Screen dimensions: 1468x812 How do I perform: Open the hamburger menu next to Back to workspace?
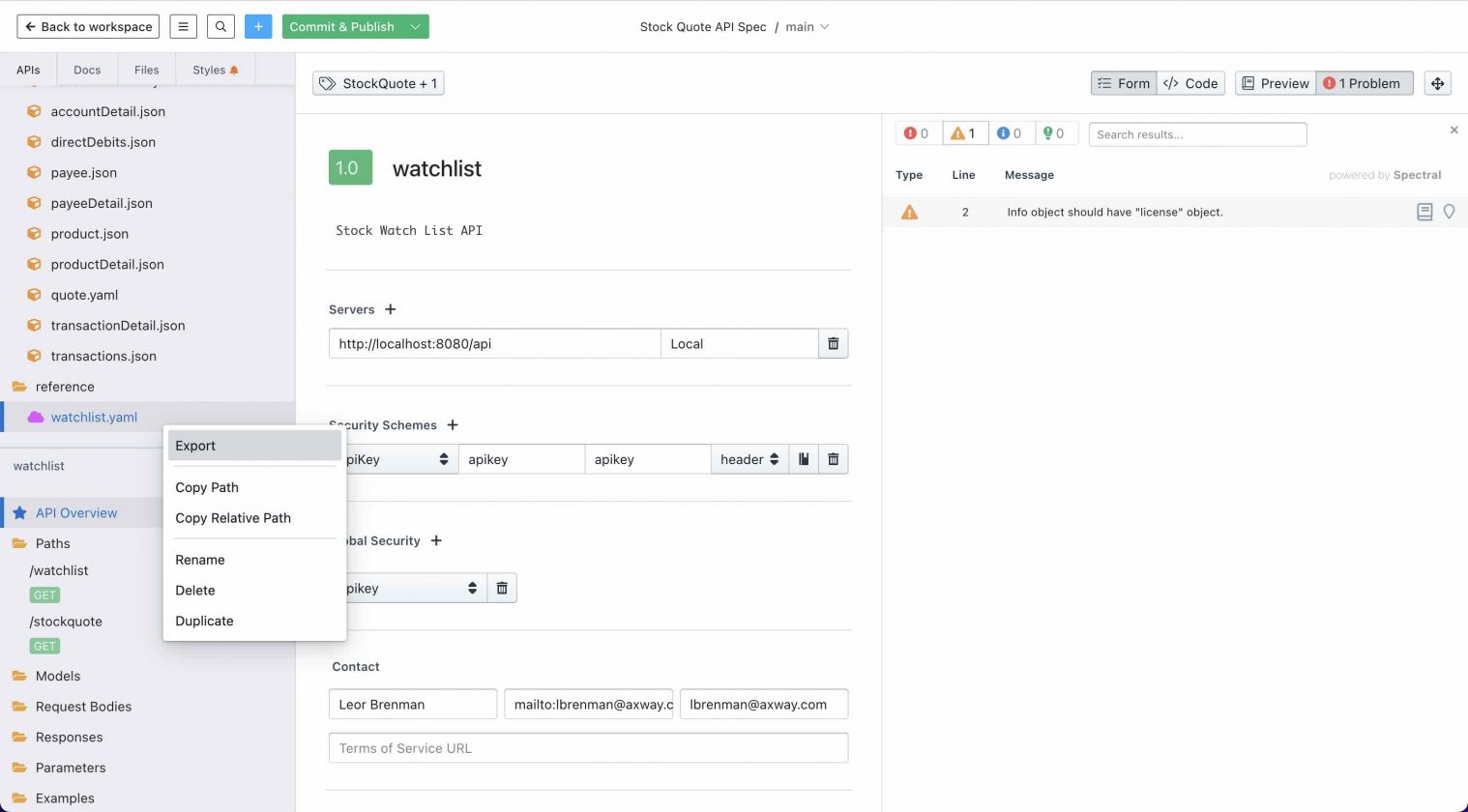click(x=183, y=26)
